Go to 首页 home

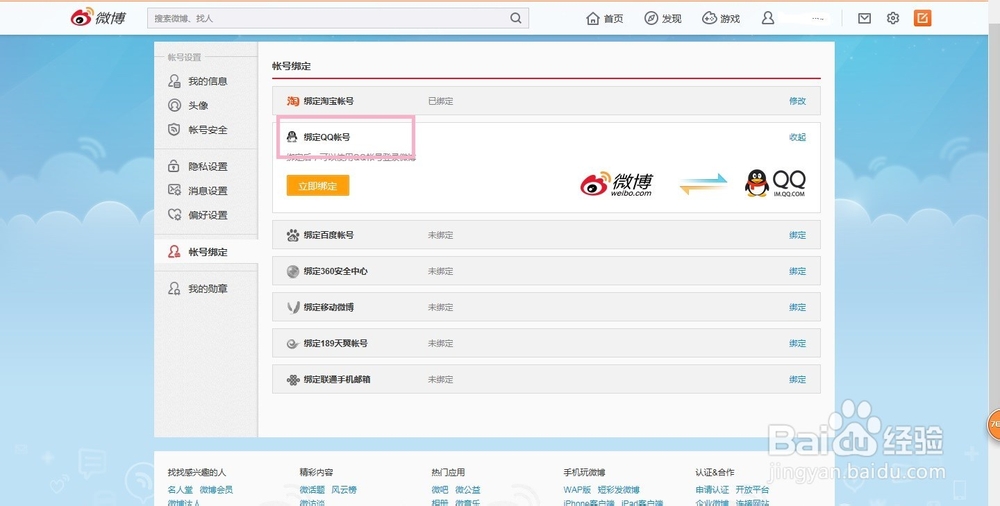coord(605,19)
